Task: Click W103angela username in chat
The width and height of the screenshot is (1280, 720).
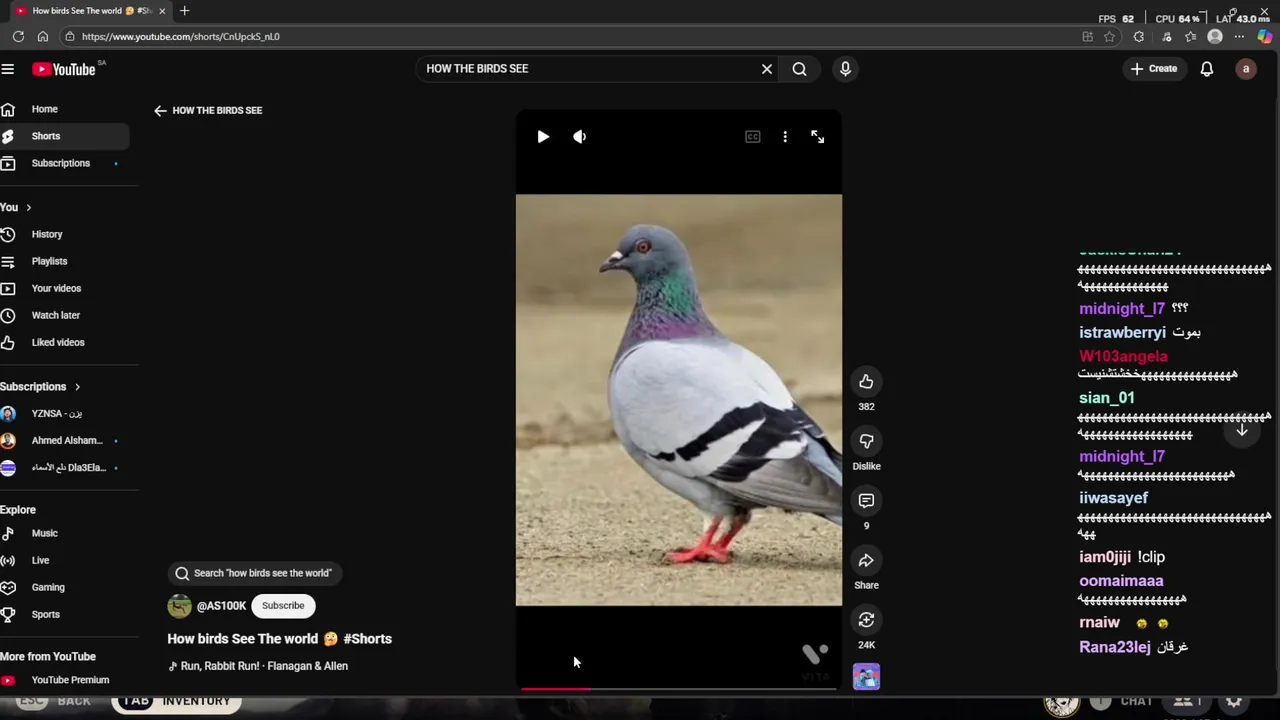Action: tap(1123, 356)
